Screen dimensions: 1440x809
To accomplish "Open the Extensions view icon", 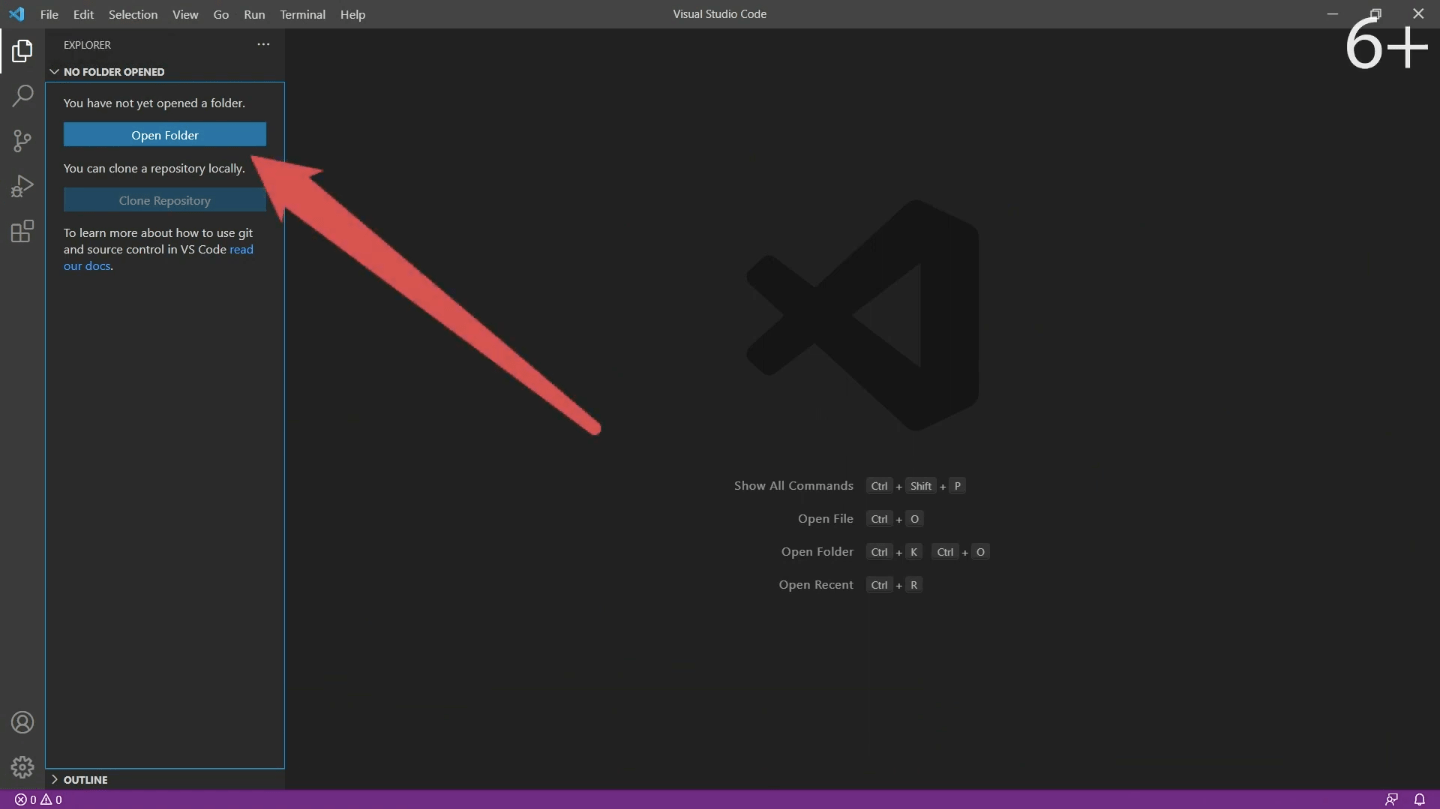I will coord(22,232).
